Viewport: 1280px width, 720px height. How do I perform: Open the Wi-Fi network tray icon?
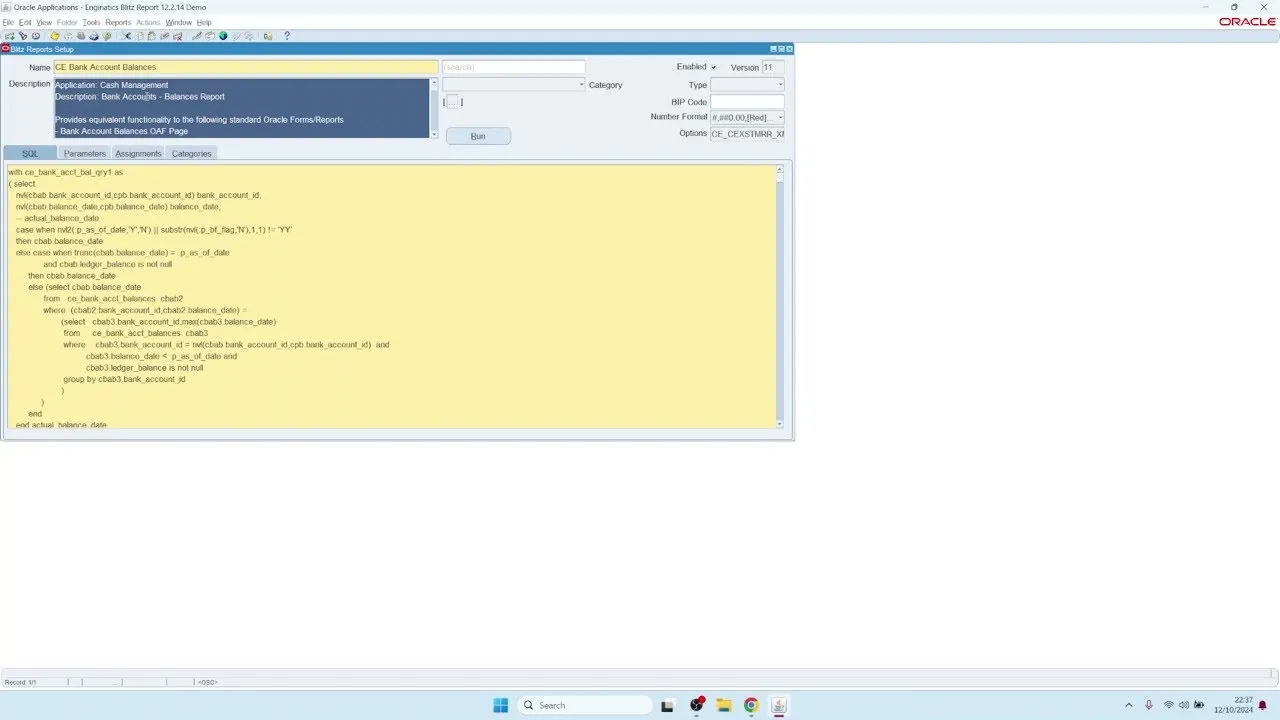click(x=1169, y=705)
